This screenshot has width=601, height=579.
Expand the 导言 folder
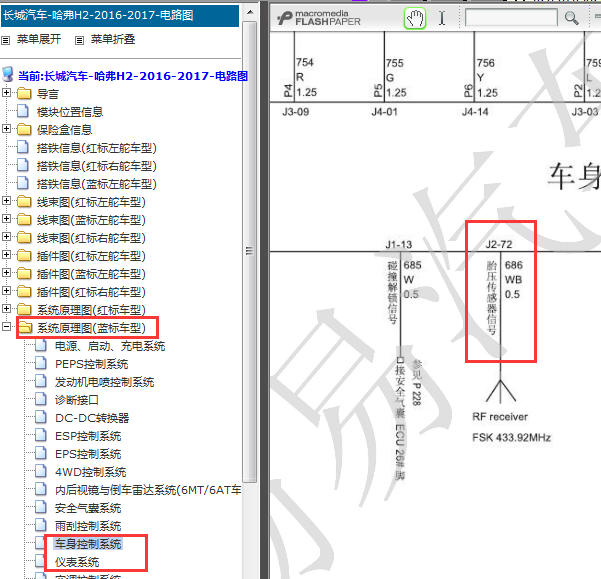(x=6, y=92)
